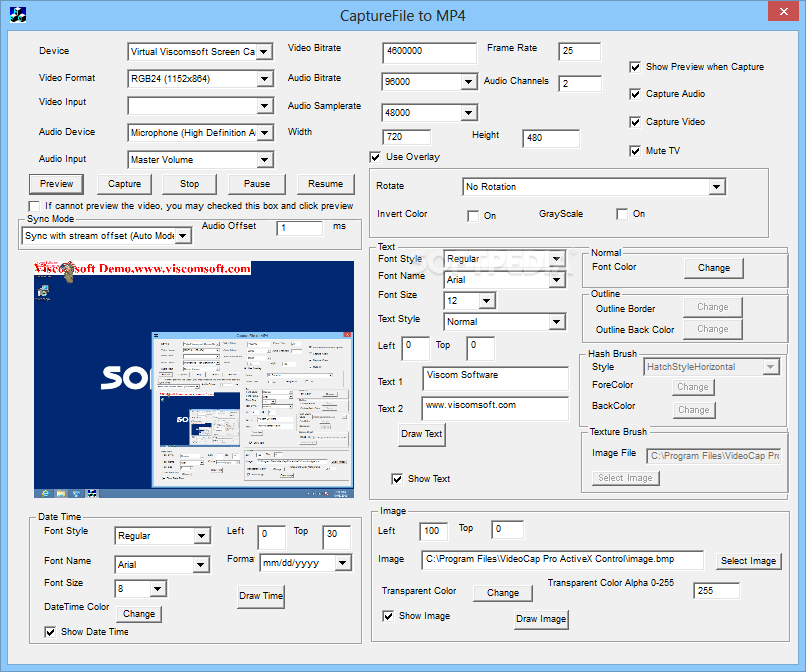Expand Text Font Name Arial dropdown
This screenshot has width=806, height=672.
pyautogui.click(x=557, y=280)
